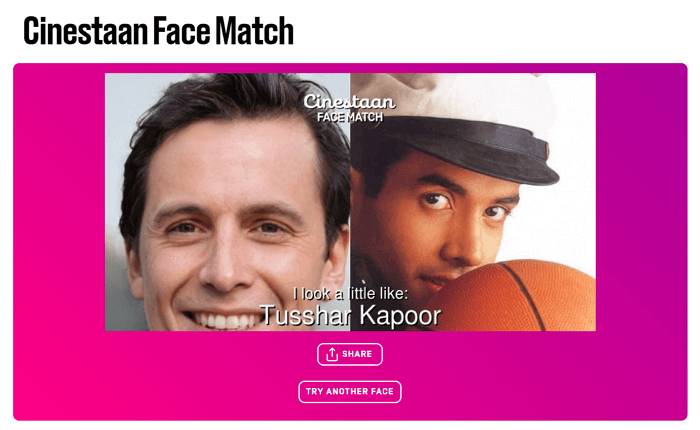Click the SHARE button
700x430 pixels.
(350, 354)
